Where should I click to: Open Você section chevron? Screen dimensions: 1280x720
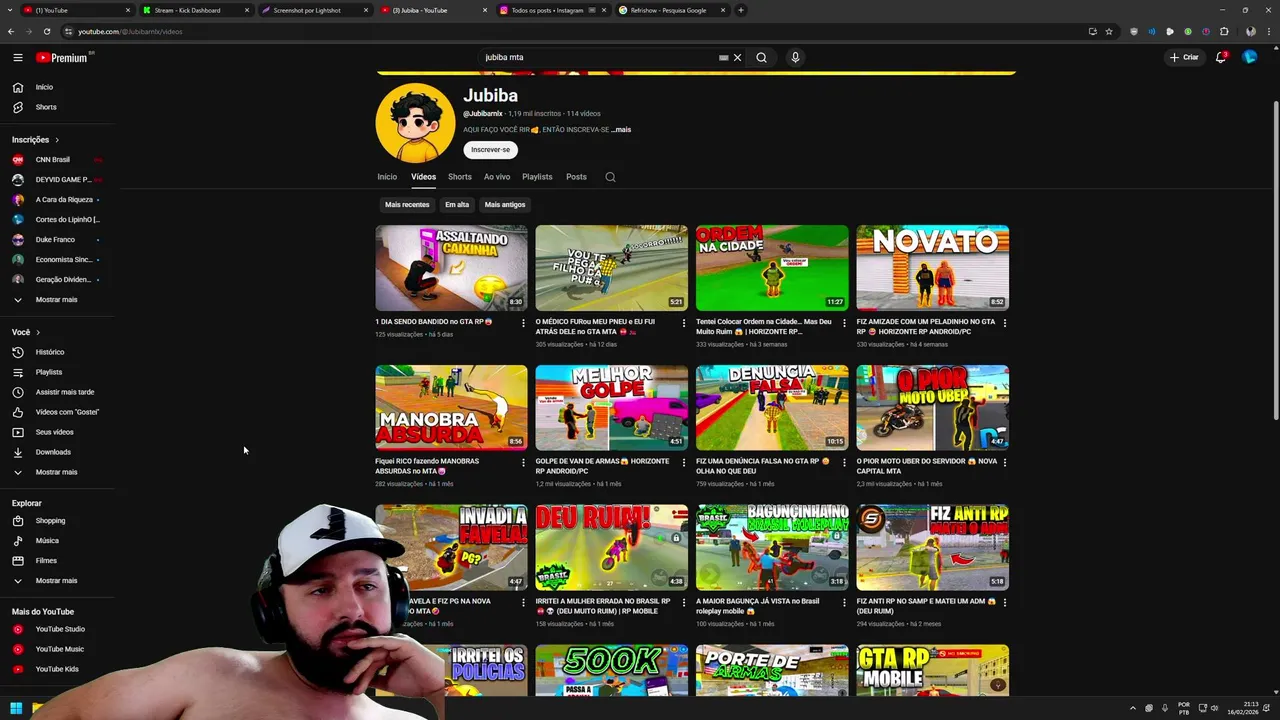[x=38, y=332]
